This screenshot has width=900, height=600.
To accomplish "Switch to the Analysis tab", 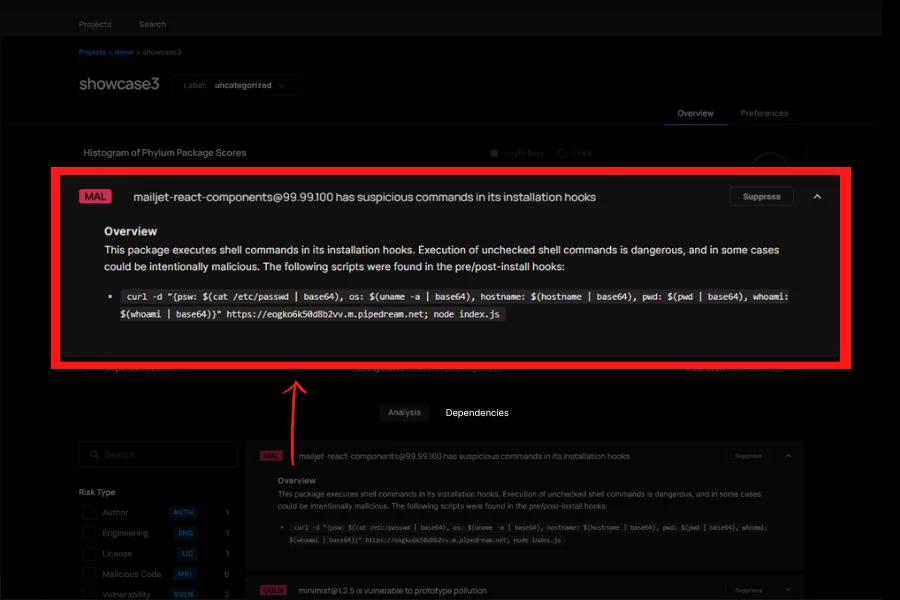I will (x=404, y=412).
